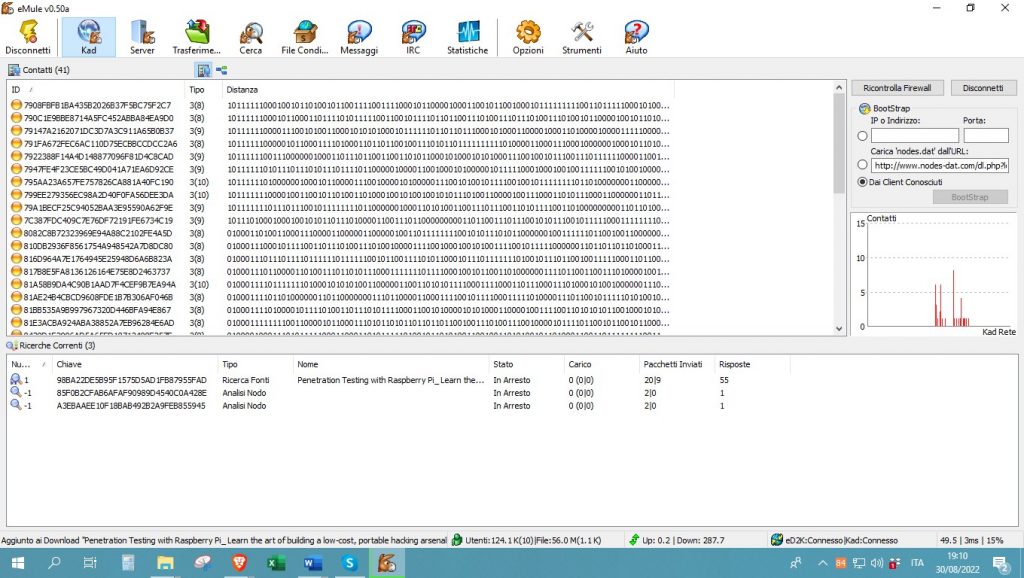Show the Statistiche window

point(467,37)
